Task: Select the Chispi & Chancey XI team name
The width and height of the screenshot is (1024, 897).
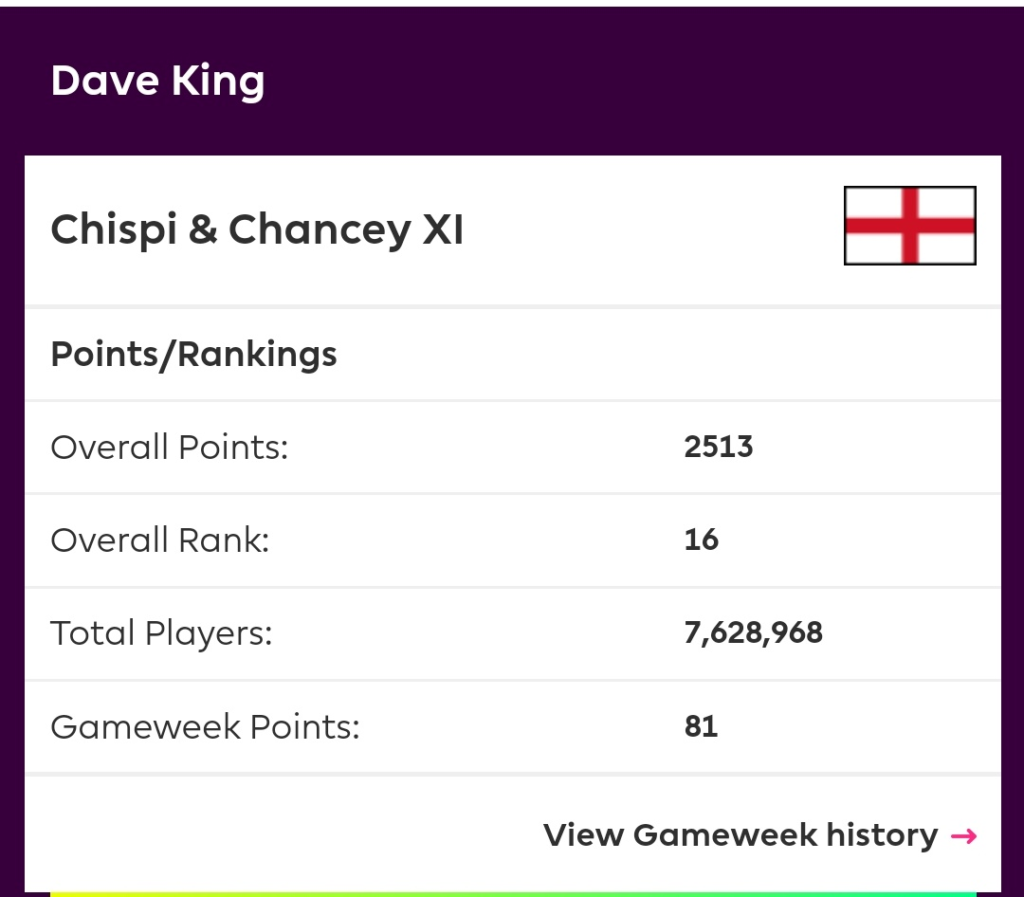Action: (x=257, y=231)
